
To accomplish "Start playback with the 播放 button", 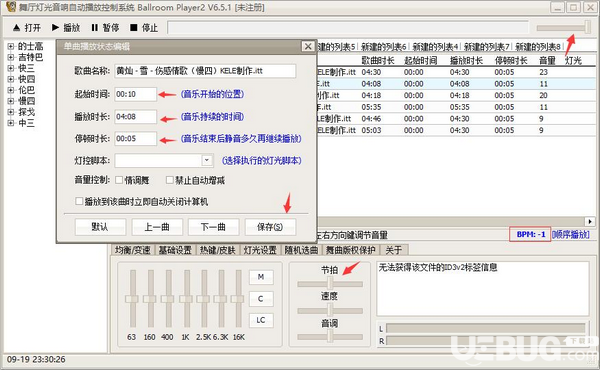I will (x=66, y=28).
